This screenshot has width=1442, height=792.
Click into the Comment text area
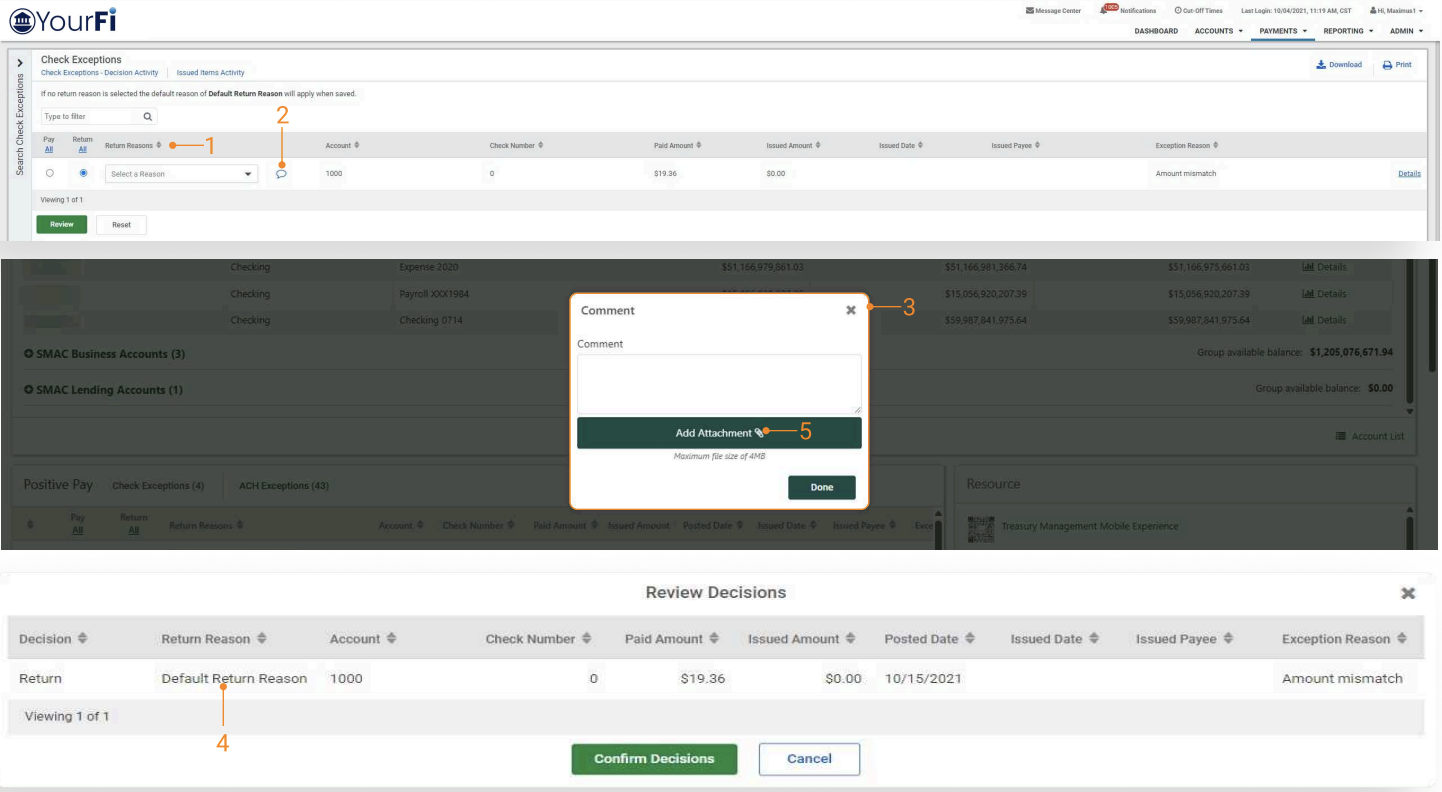pyautogui.click(x=719, y=384)
